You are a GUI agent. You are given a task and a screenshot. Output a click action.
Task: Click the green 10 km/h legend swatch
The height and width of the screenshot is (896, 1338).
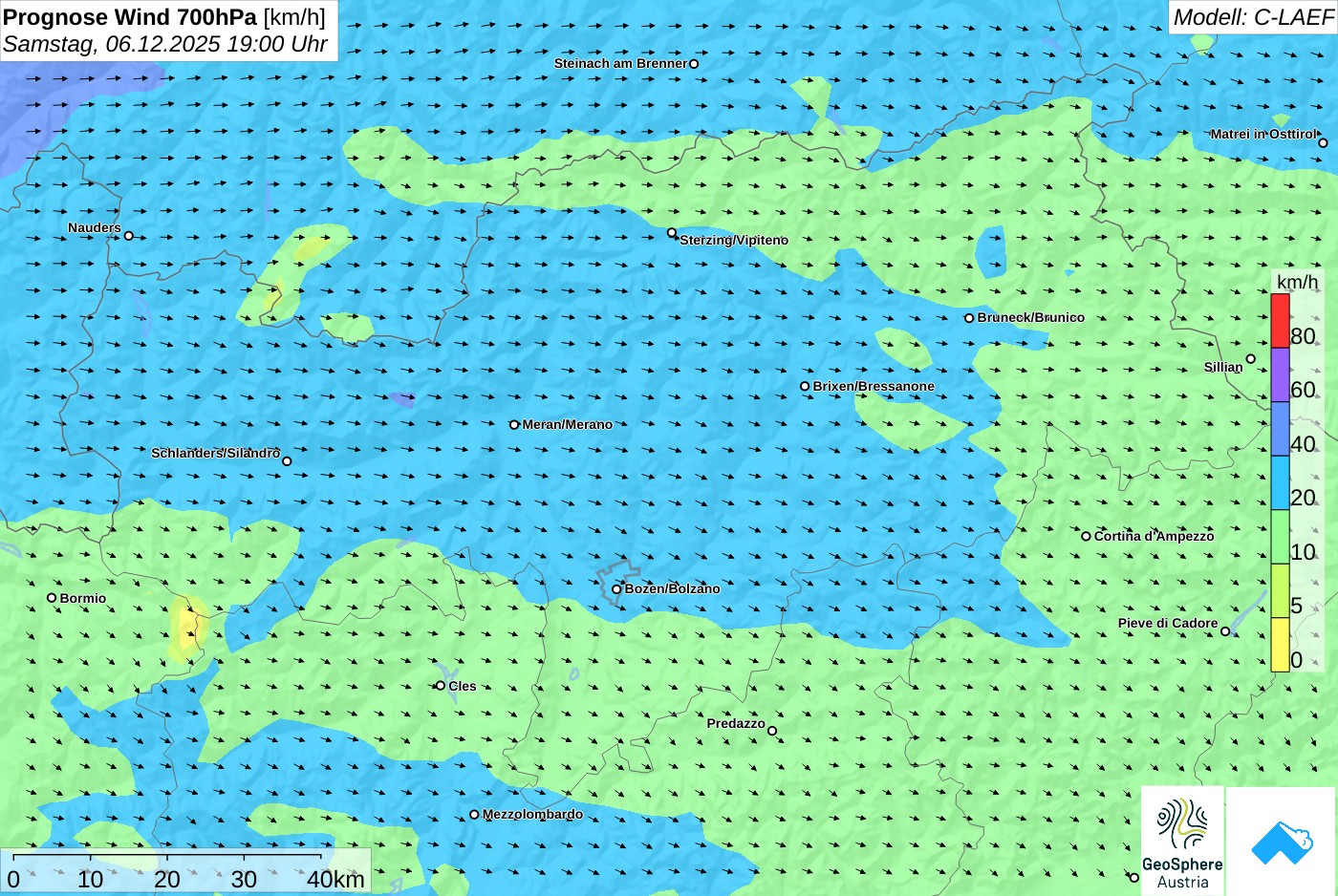pyautogui.click(x=1280, y=538)
